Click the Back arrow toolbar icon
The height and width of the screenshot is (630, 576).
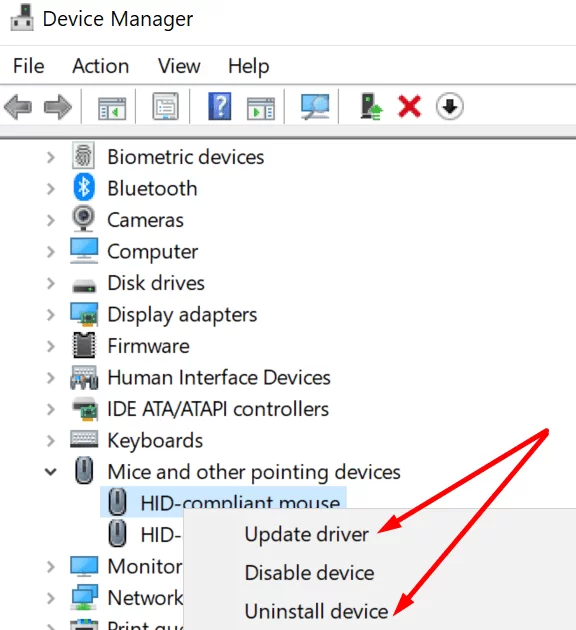pos(18,107)
